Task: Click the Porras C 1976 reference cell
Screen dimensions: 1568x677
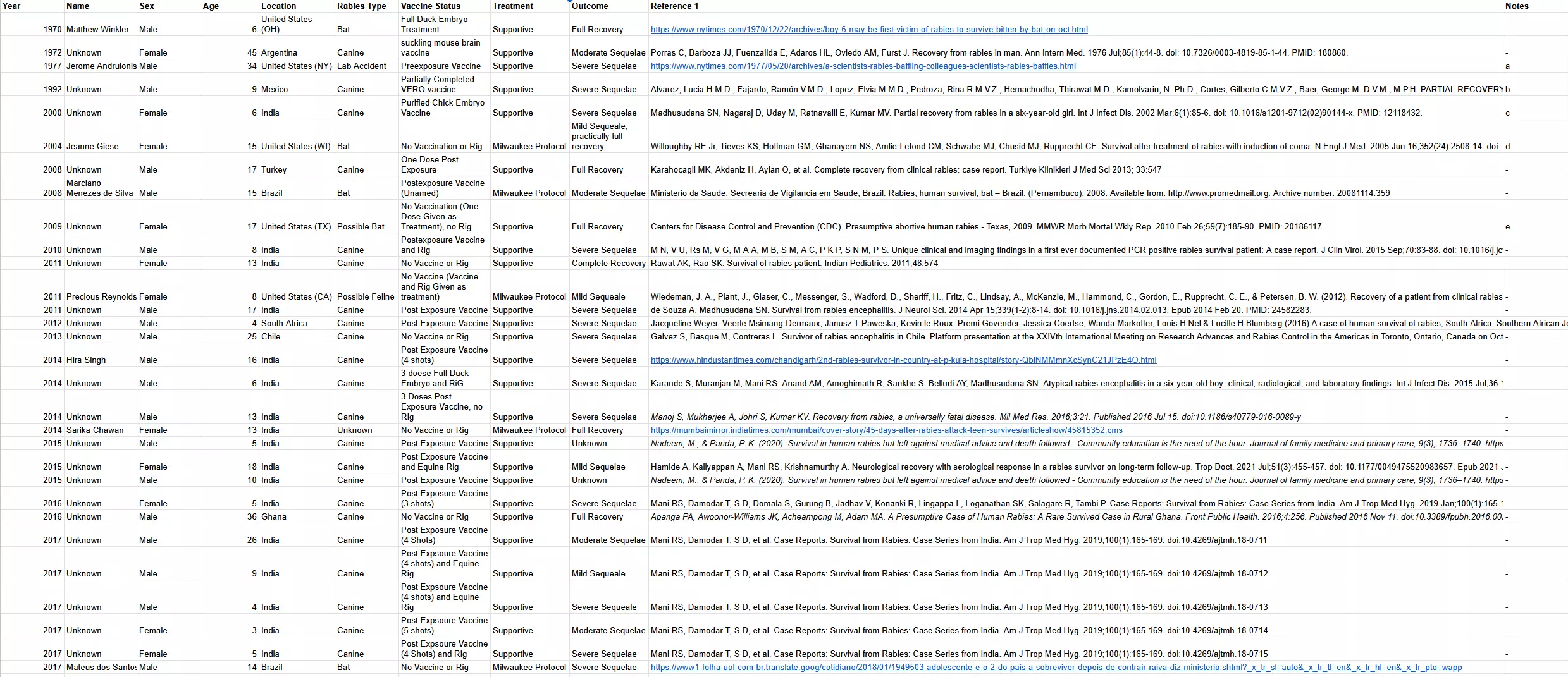Action: [1075, 48]
